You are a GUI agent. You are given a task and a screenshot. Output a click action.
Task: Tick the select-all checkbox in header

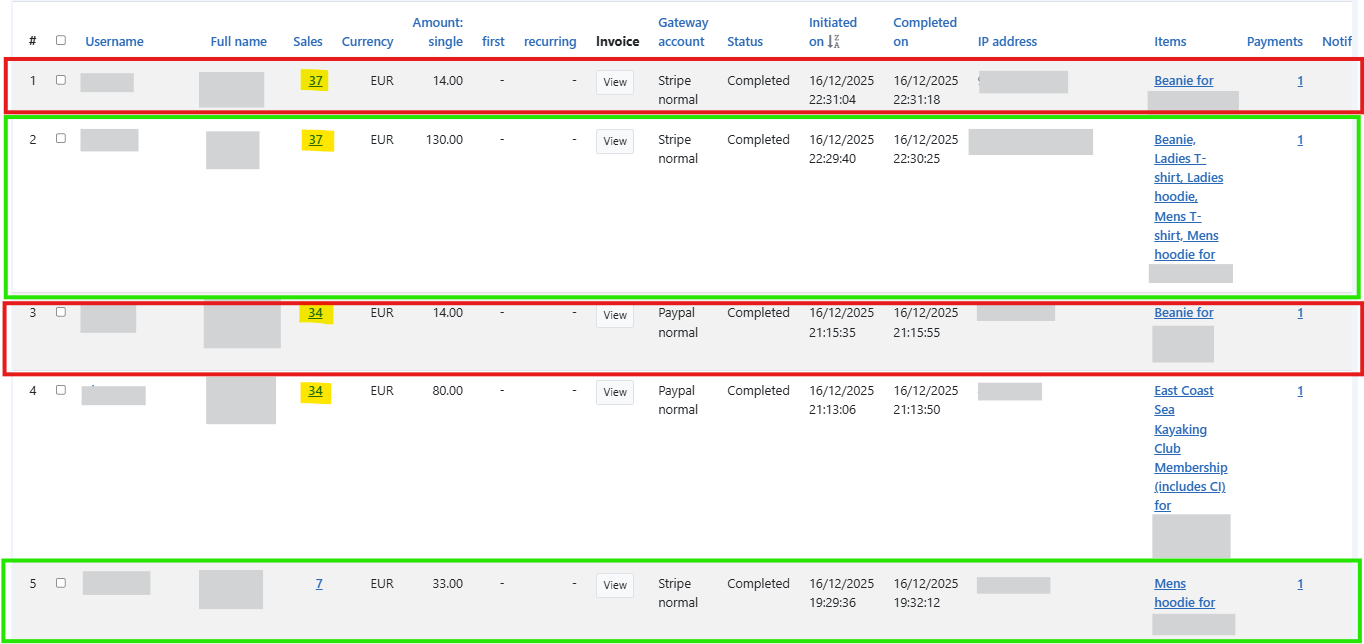61,41
